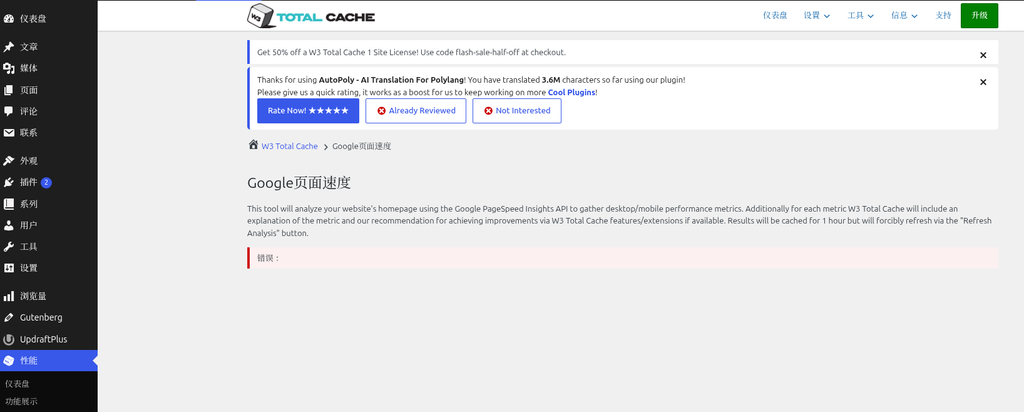
Task: Click the home icon in breadcrumb
Action: pyautogui.click(x=253, y=145)
